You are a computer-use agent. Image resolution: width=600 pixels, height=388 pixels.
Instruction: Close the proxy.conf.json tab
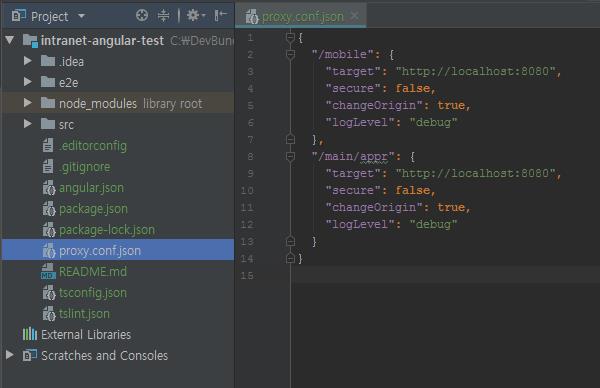click(x=355, y=16)
